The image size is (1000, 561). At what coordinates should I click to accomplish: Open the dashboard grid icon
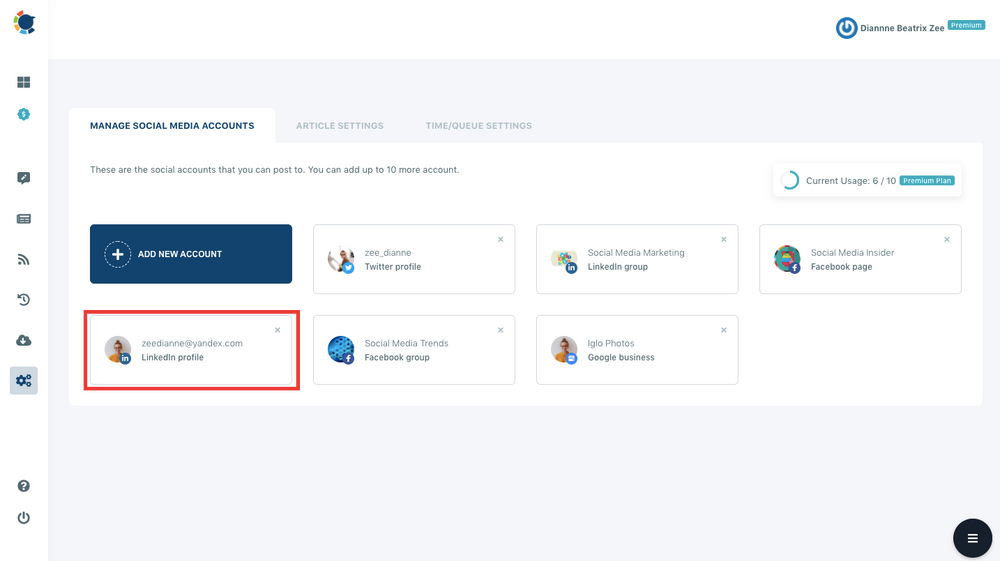24,82
